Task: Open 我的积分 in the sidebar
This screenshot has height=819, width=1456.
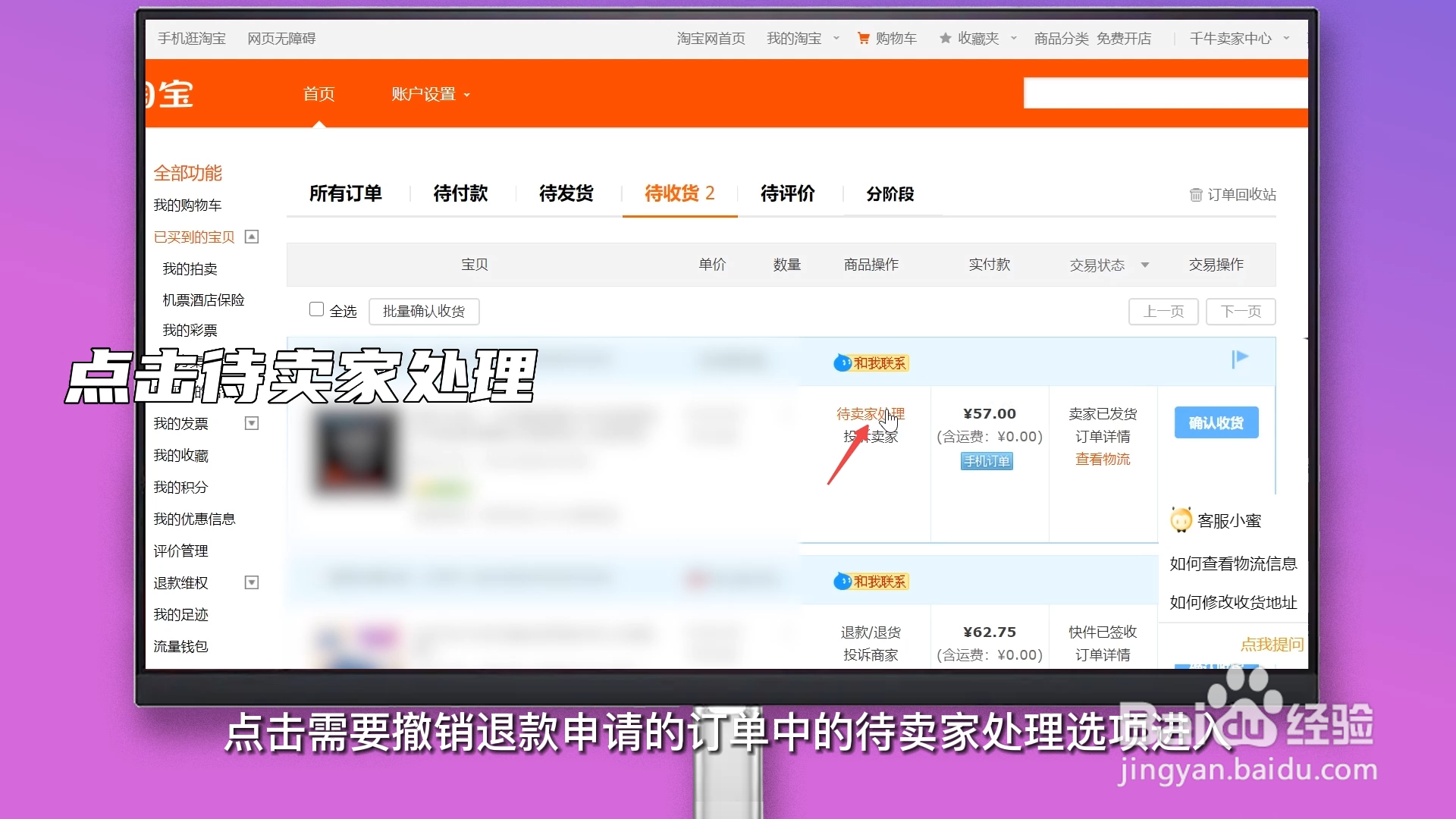Action: (180, 488)
